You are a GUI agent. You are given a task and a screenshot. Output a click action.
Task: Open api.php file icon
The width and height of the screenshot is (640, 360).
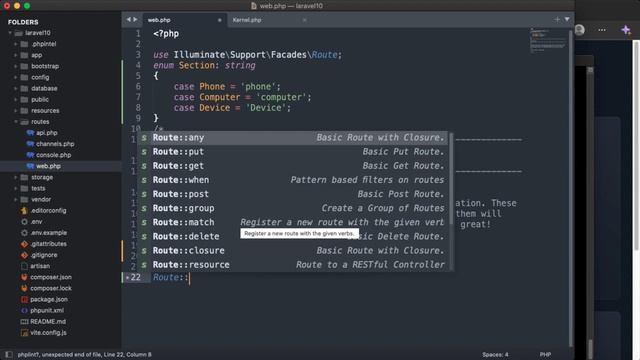tap(30, 133)
